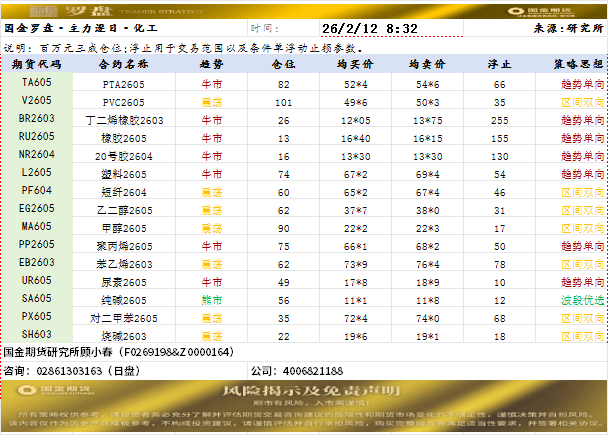608x435 pixels.
Task: Click the 短纤2604 contract name
Action: (x=124, y=192)
